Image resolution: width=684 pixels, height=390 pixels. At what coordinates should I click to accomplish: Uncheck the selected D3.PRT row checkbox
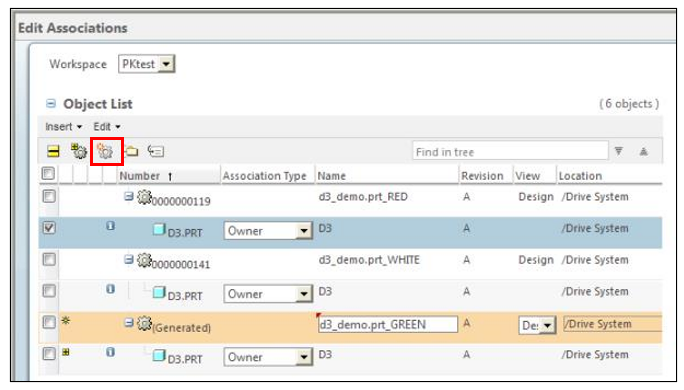coord(49,228)
